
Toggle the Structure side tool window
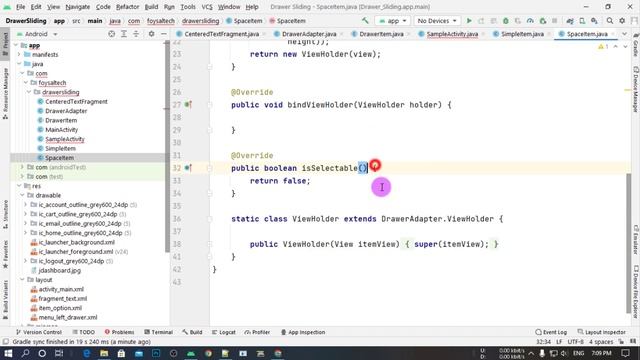point(5,214)
